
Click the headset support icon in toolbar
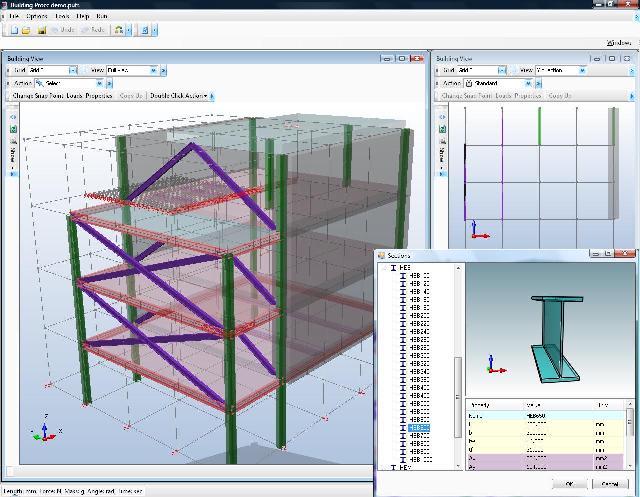pos(120,30)
